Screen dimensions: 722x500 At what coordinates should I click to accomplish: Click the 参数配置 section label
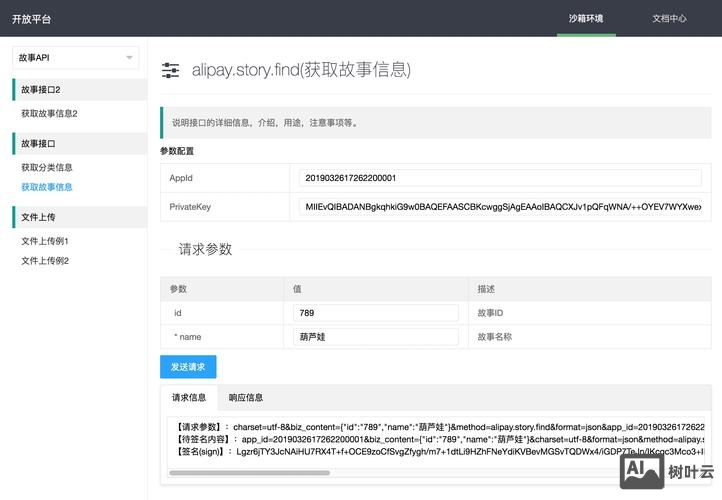click(x=177, y=151)
